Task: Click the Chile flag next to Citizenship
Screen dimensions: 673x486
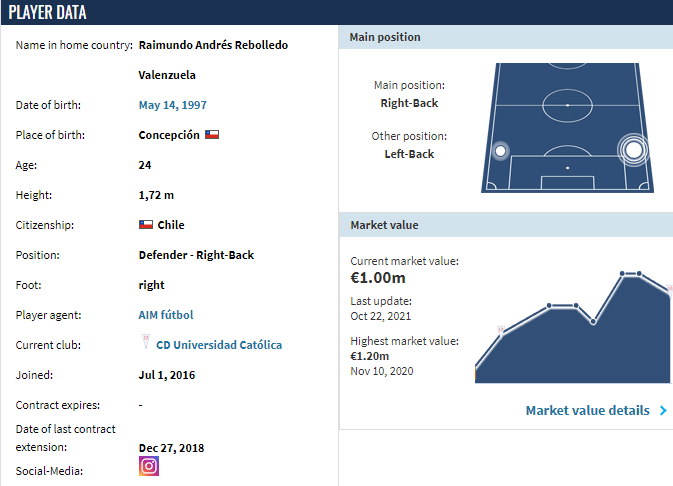Action: click(146, 225)
